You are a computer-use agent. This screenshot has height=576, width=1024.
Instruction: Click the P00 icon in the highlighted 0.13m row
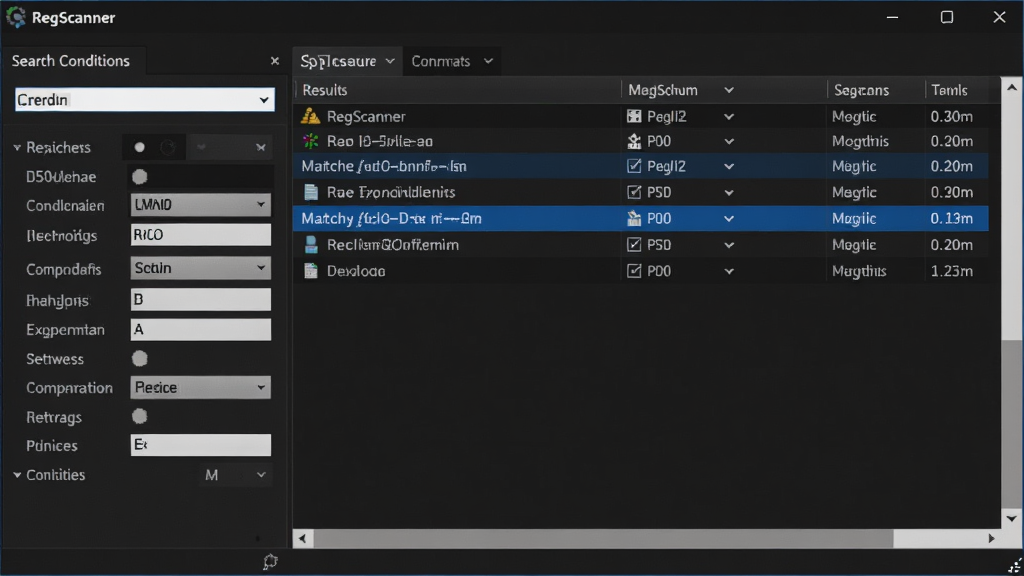pyautogui.click(x=633, y=219)
